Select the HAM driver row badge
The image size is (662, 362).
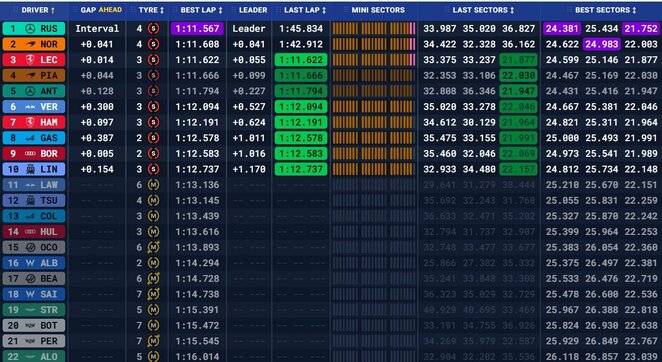coord(34,122)
